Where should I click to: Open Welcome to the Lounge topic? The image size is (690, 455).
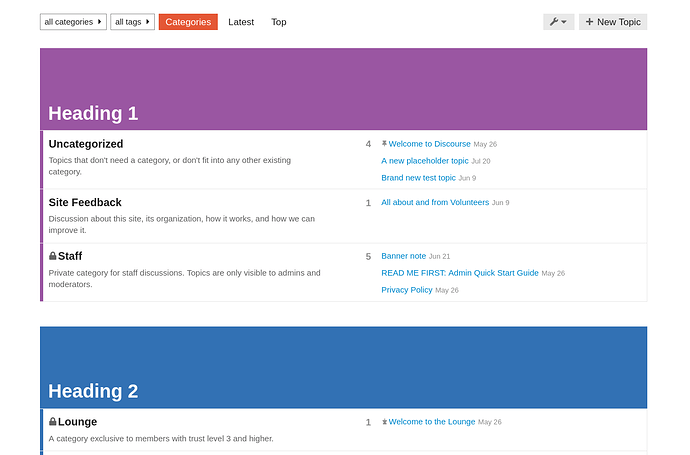(x=432, y=422)
